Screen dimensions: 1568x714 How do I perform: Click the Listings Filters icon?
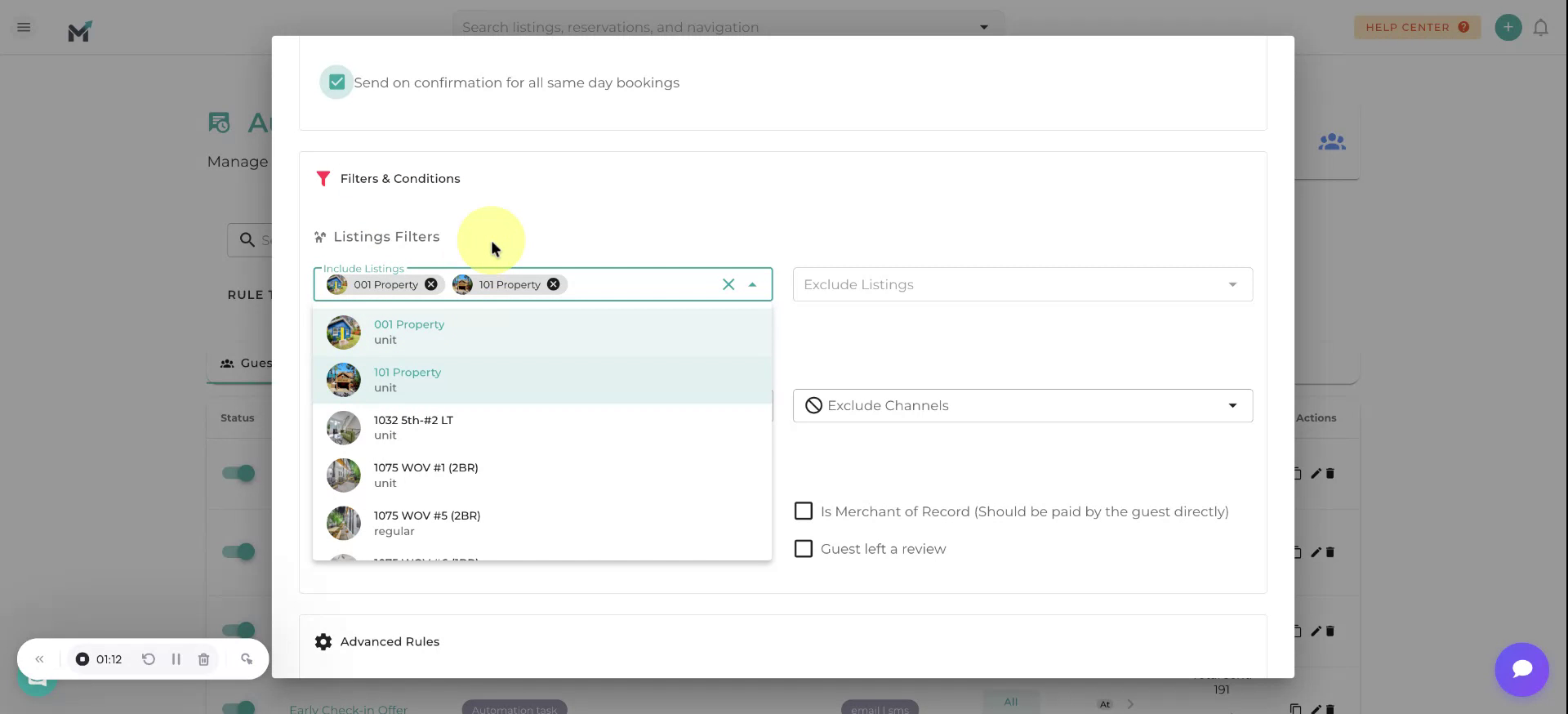click(x=320, y=237)
